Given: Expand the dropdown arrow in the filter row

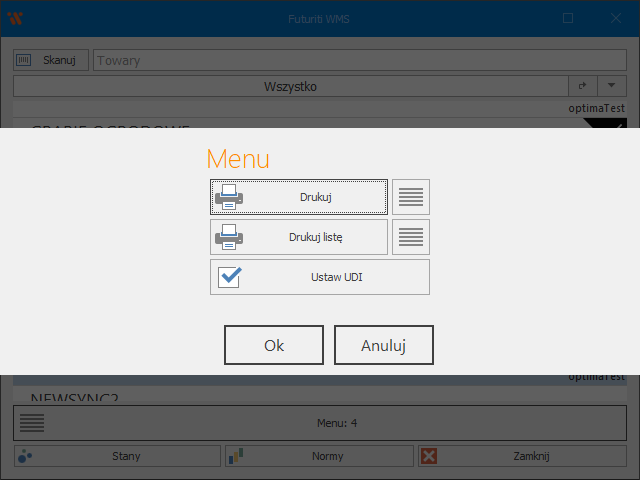Looking at the screenshot, I should pos(611,87).
